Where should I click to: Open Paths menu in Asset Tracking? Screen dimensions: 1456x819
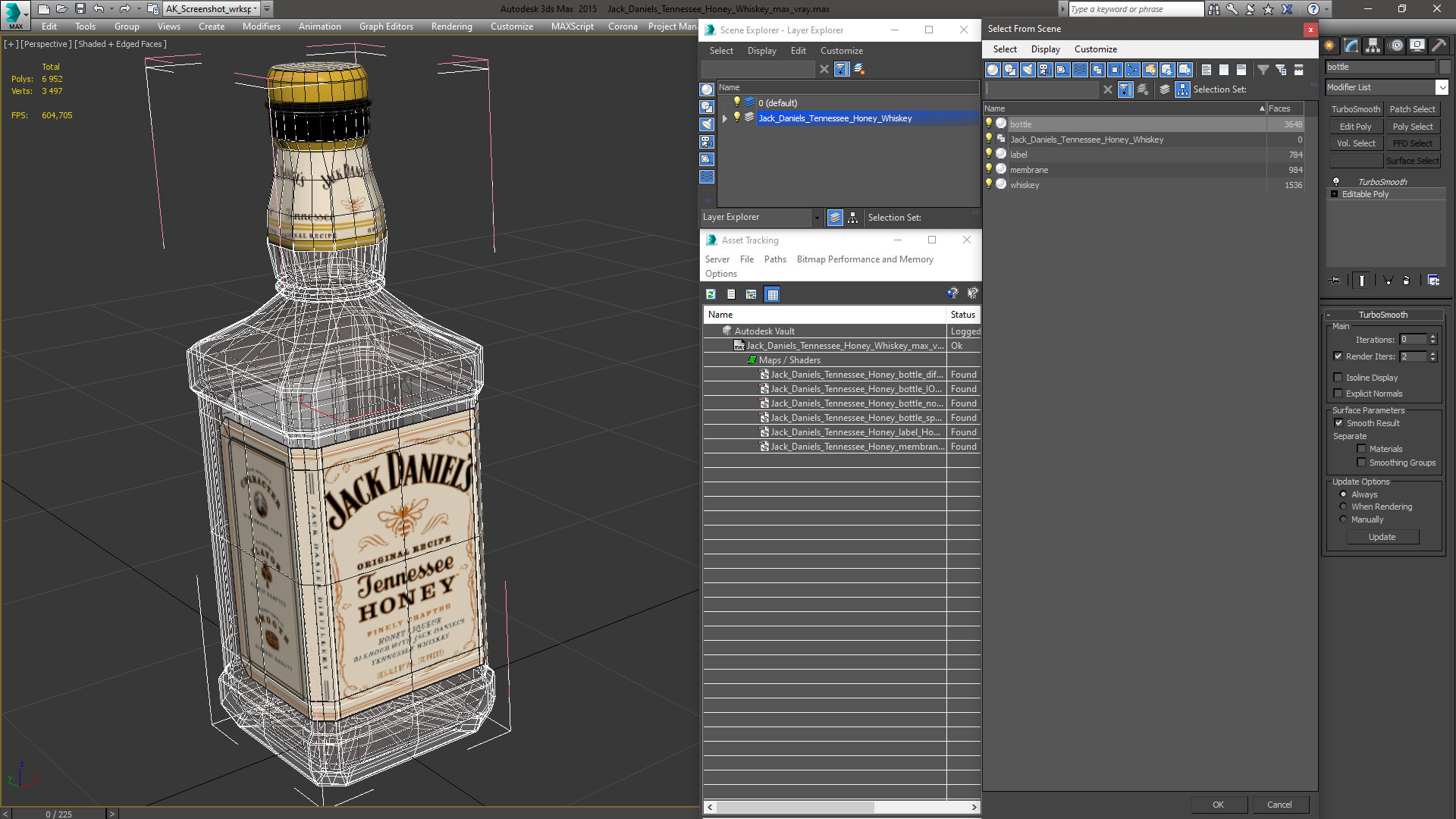point(775,259)
